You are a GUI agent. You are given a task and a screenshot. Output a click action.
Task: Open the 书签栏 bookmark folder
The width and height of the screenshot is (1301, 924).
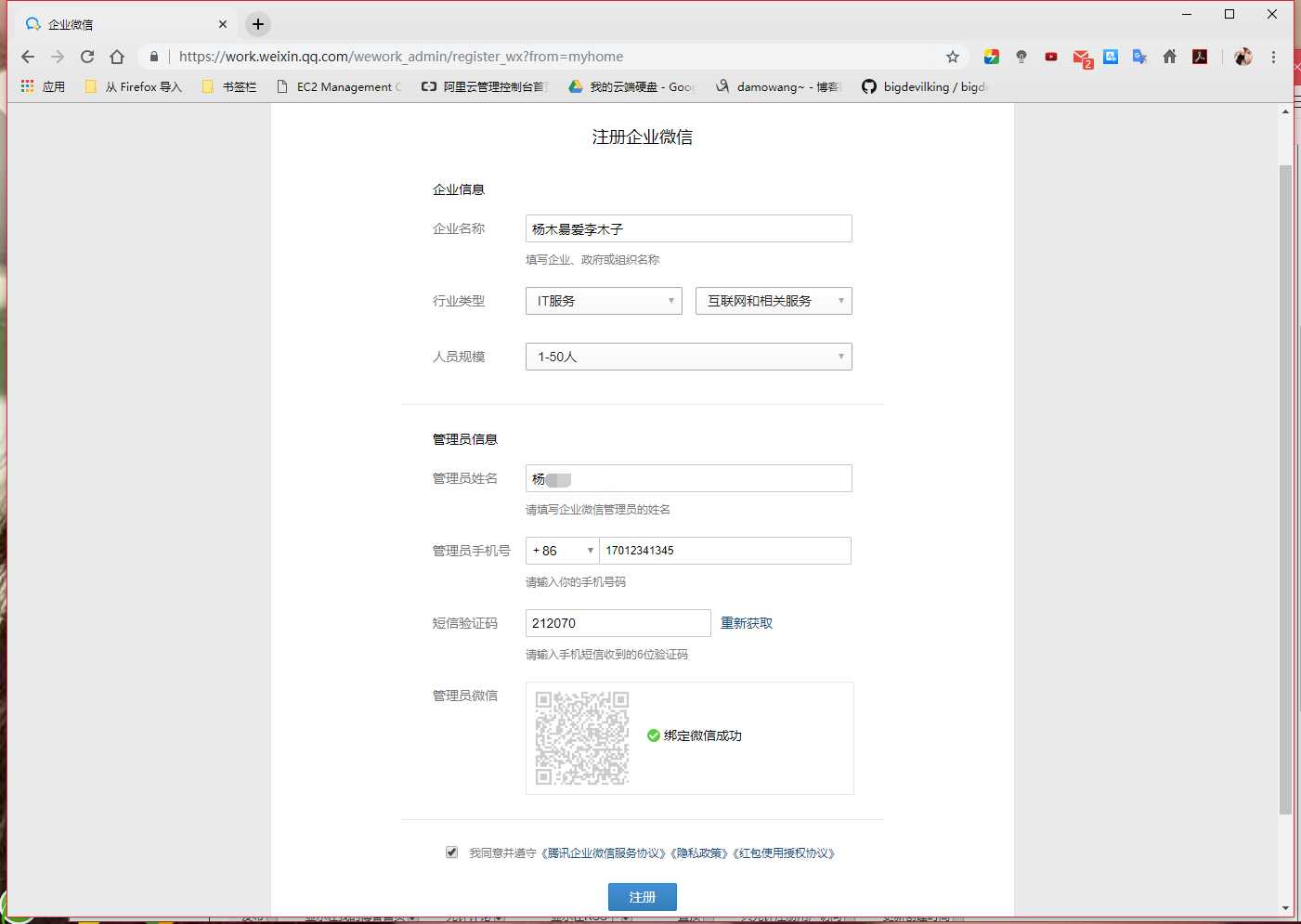point(229,86)
